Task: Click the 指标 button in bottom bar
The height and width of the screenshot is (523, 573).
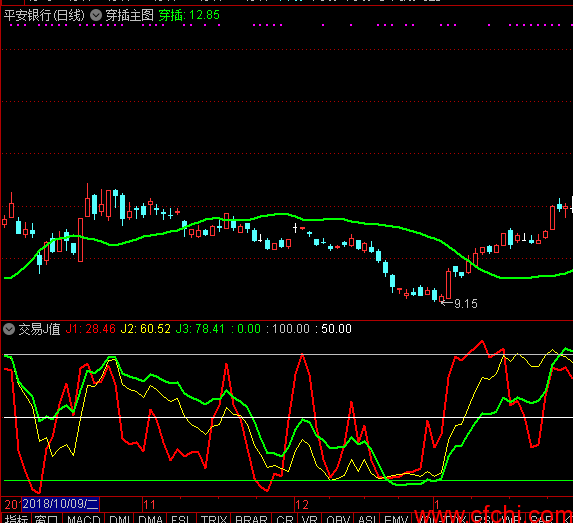Action: pos(17,519)
